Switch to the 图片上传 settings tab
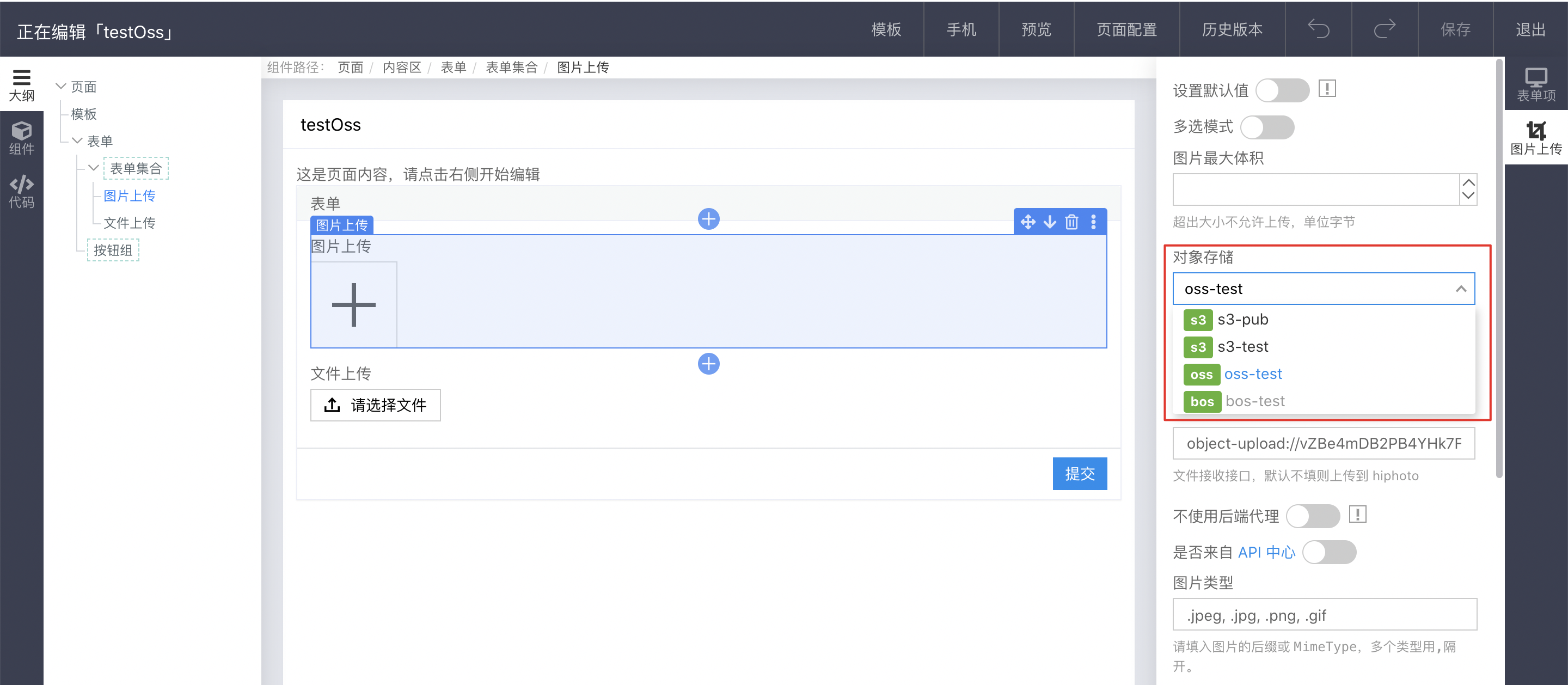This screenshot has height=685, width=1568. [x=1536, y=138]
